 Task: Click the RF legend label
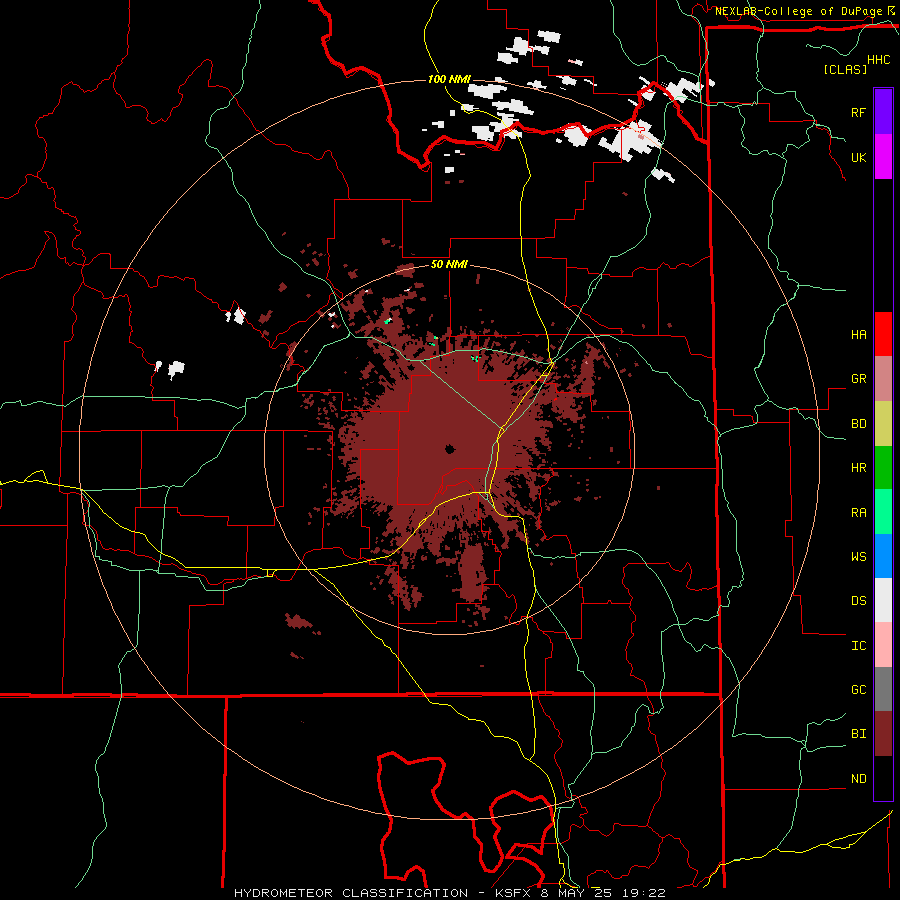[x=858, y=112]
